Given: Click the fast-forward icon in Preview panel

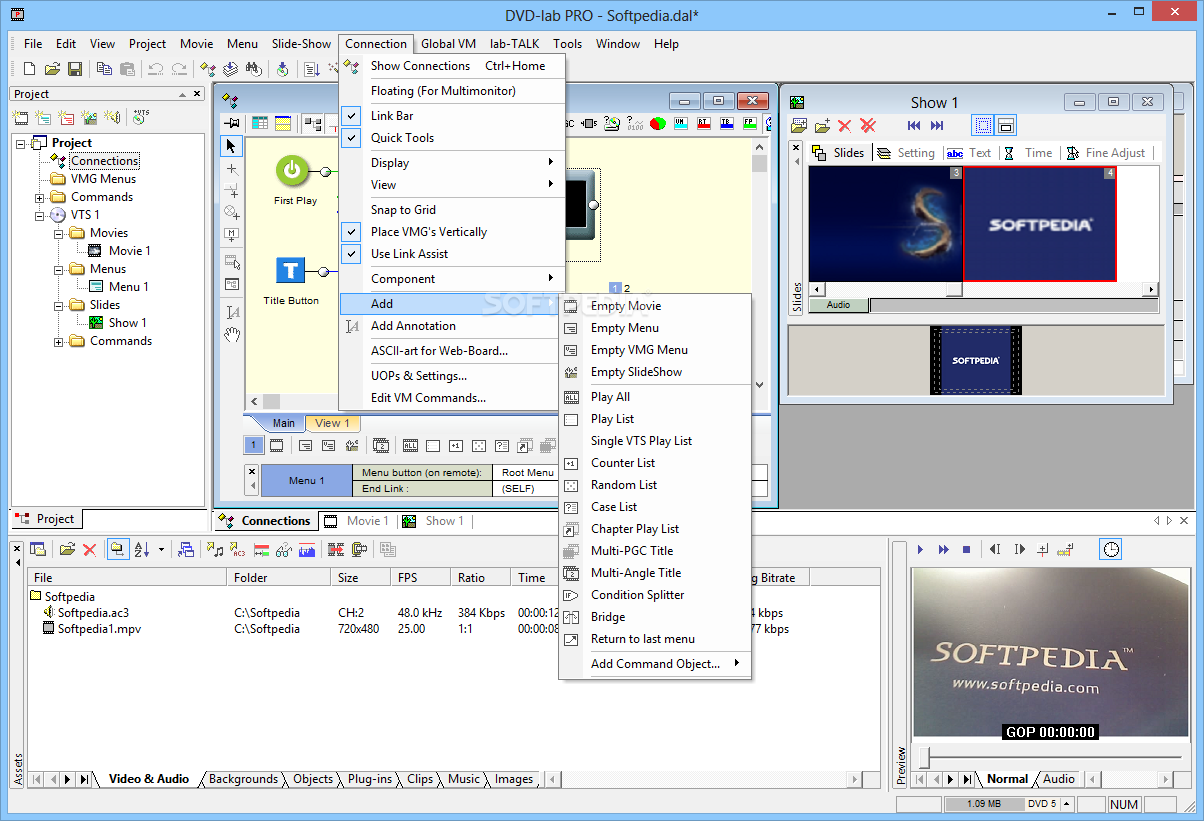Looking at the screenshot, I should (943, 549).
